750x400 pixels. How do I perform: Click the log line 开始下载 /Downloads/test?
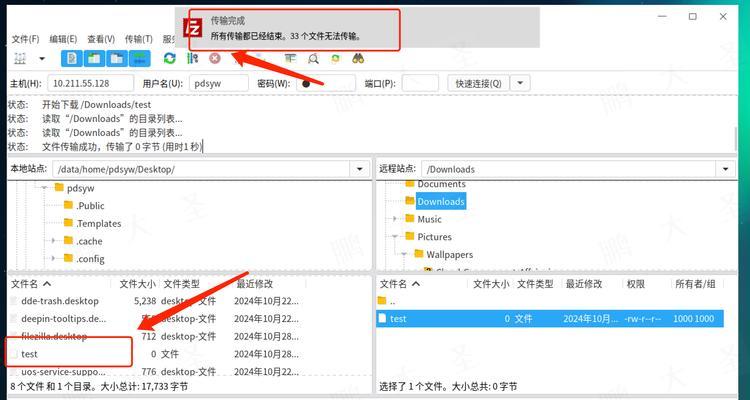[x=97, y=104]
